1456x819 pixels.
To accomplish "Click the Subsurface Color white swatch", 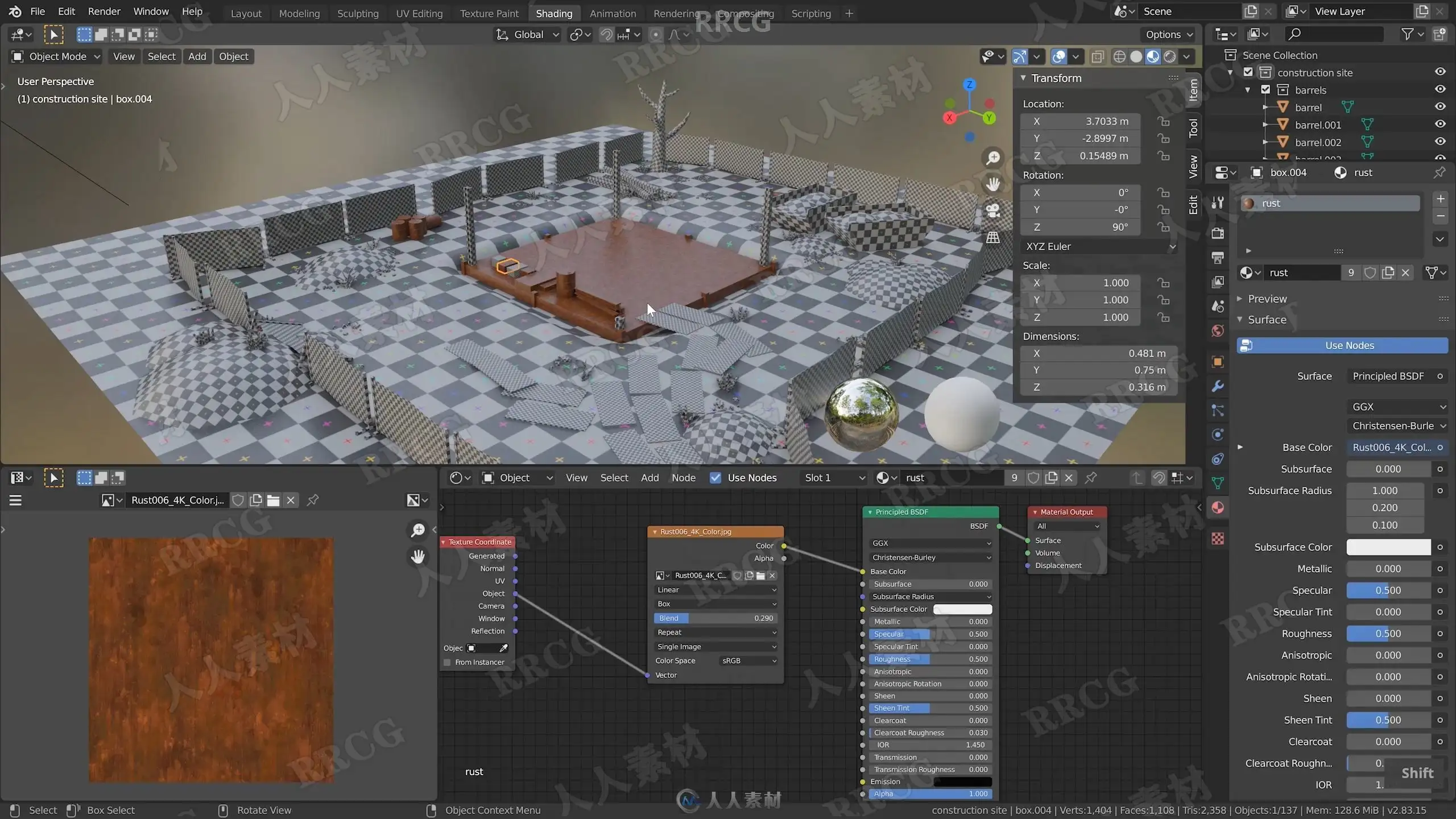I will [x=1388, y=547].
